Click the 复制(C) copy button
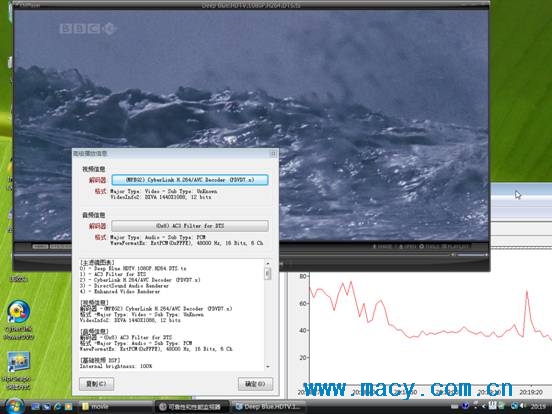The width and height of the screenshot is (552, 414). pos(96,384)
